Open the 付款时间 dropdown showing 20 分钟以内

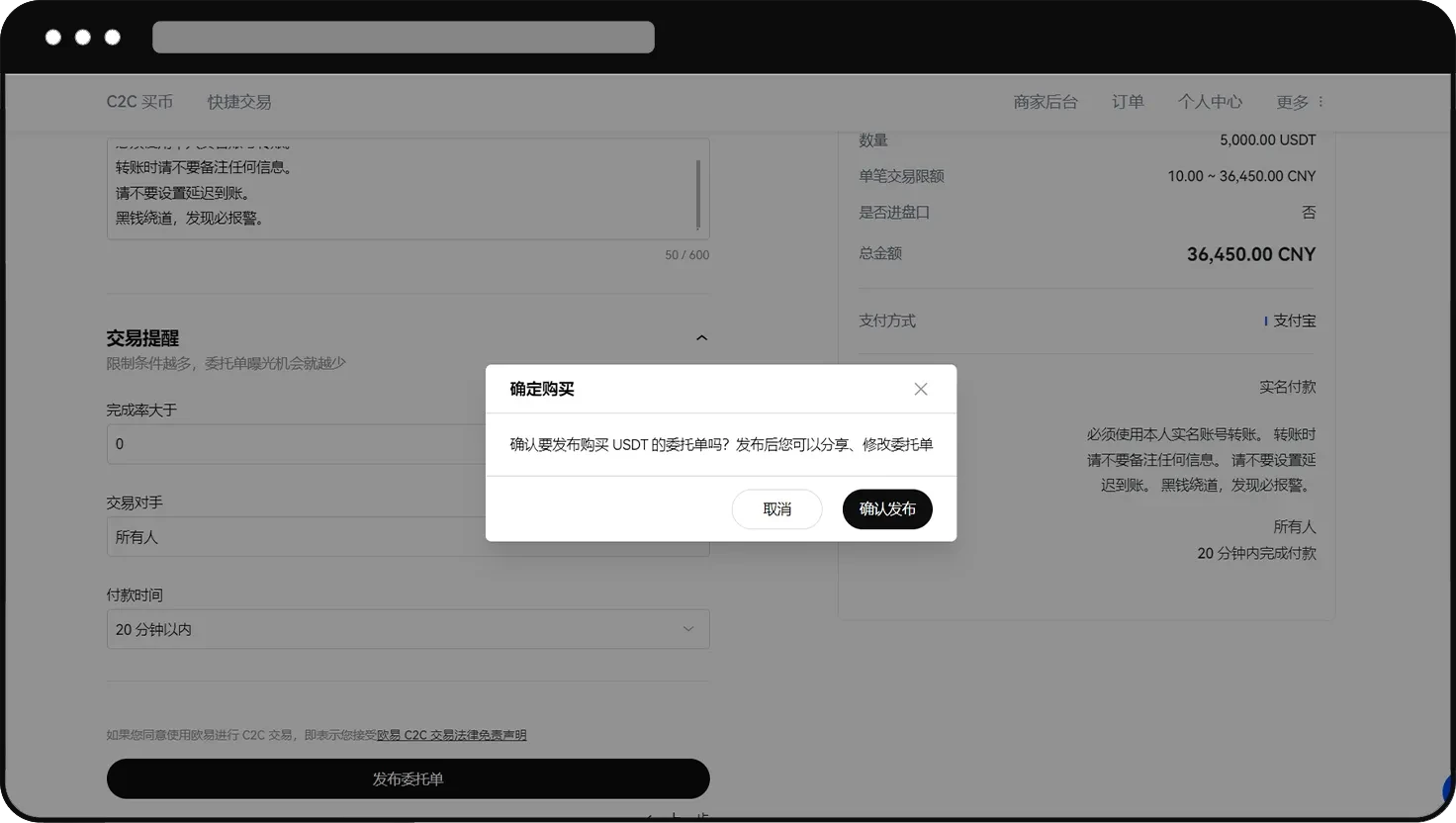[x=408, y=629]
